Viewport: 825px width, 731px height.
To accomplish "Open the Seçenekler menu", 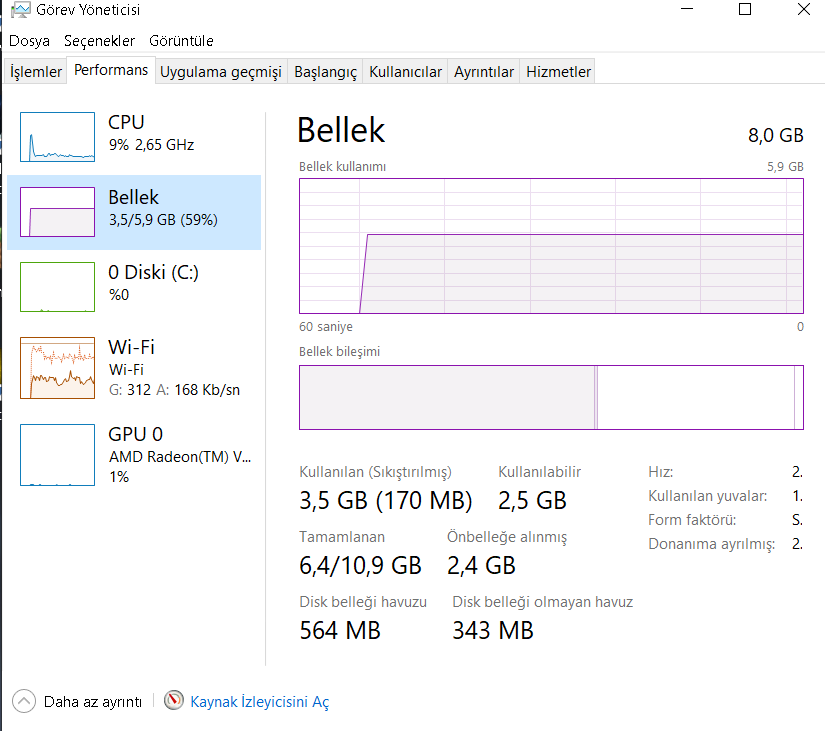I will [99, 41].
